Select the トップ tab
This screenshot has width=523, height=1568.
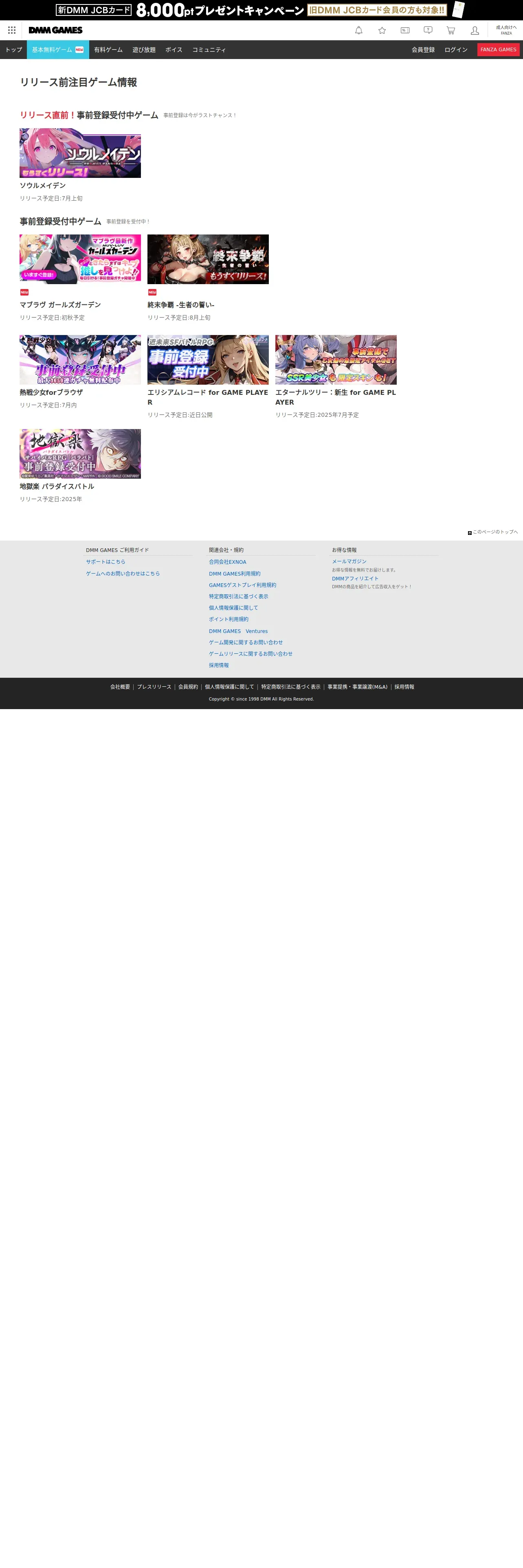(x=13, y=50)
